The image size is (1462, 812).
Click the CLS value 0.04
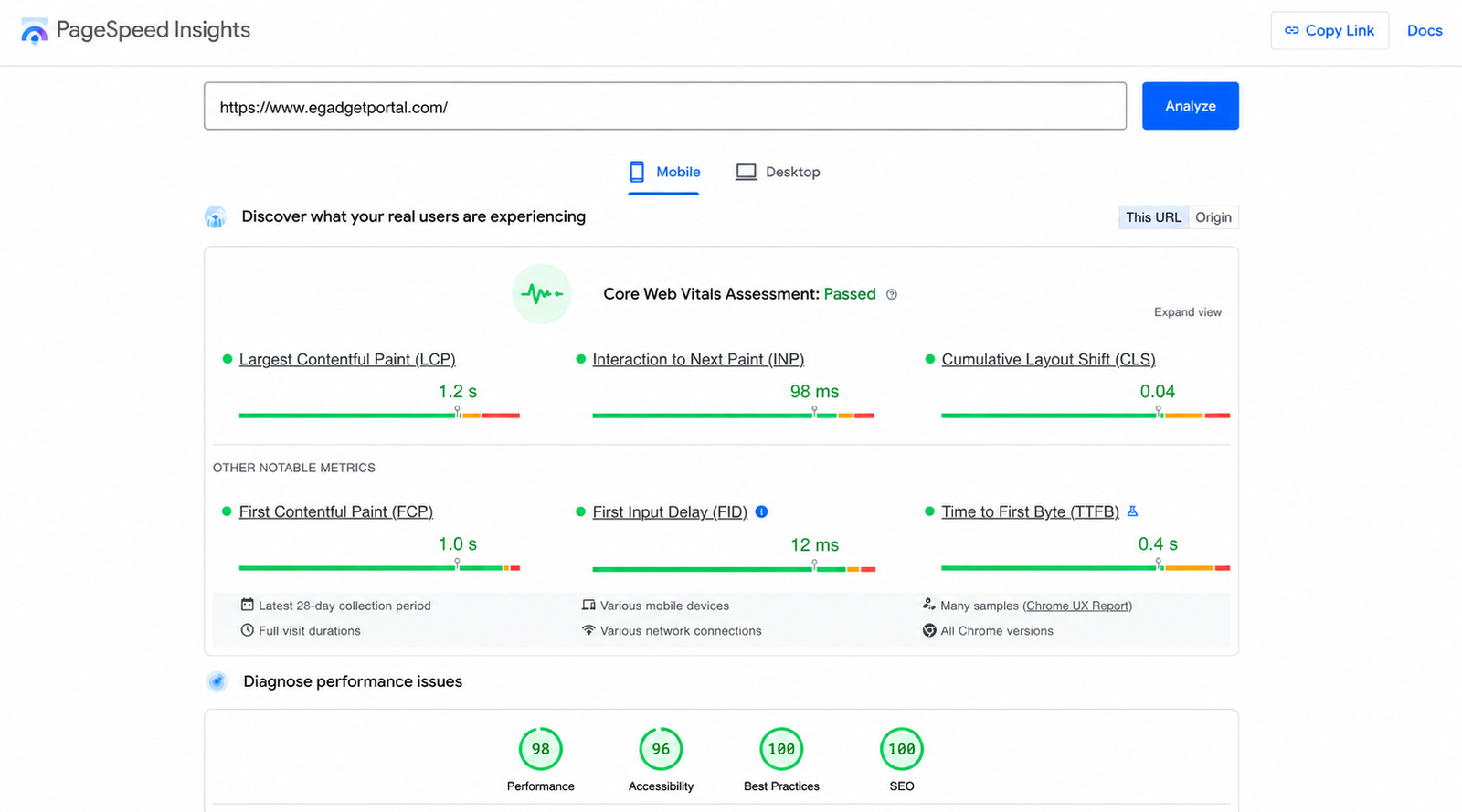(1157, 392)
